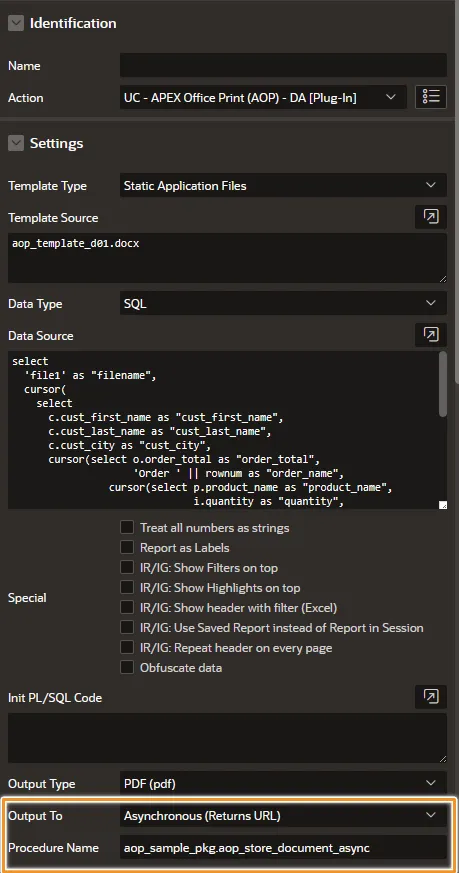Click the Data Source resize handle
This screenshot has width=459, height=873.
[443, 505]
